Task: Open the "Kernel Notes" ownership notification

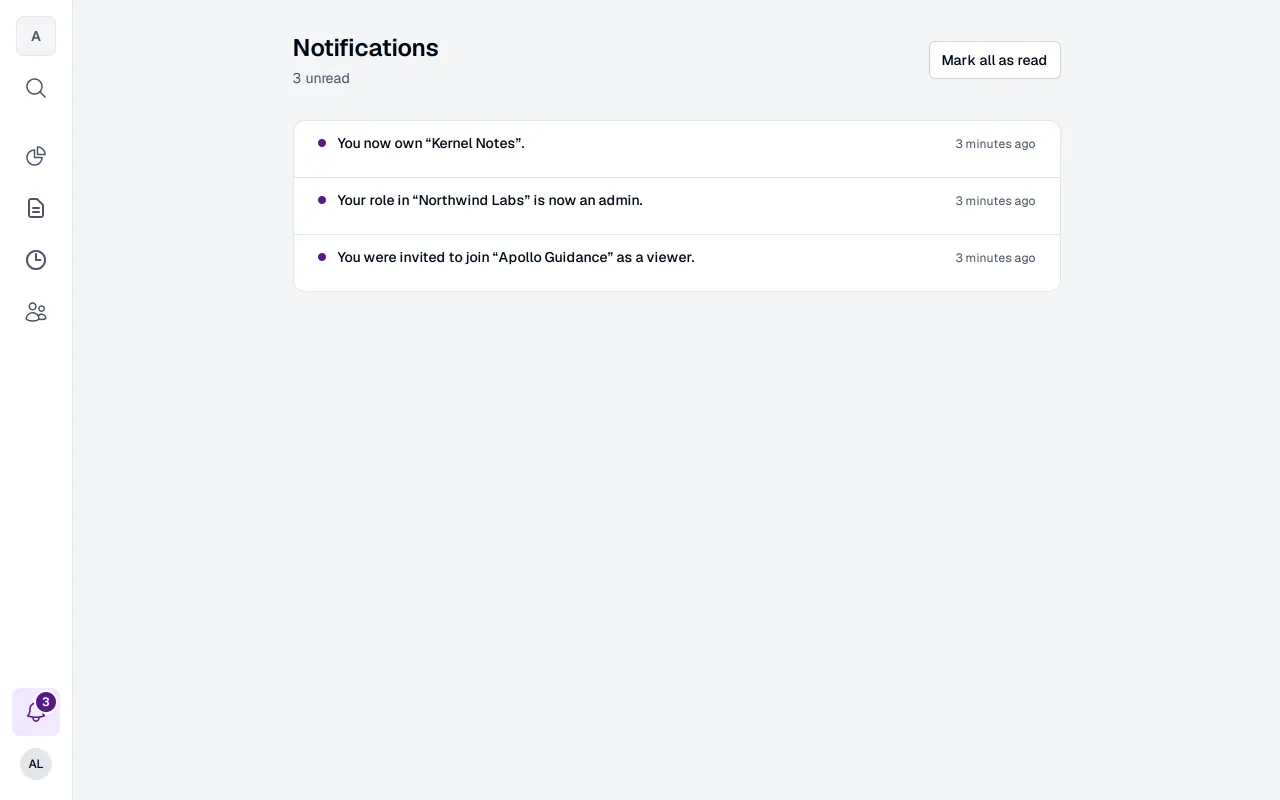Action: [x=677, y=149]
